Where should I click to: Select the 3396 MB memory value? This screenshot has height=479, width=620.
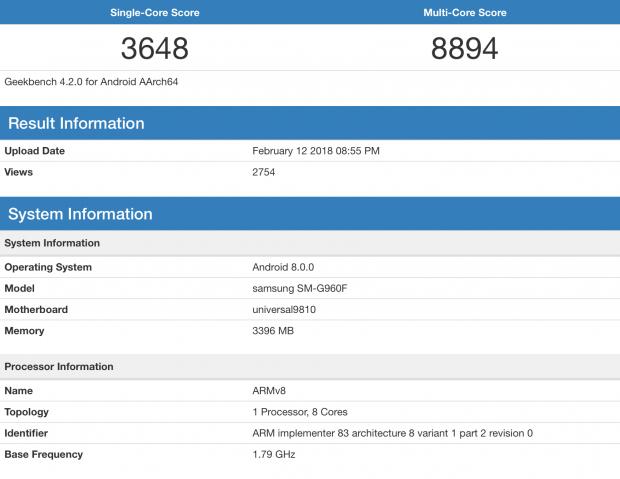click(x=274, y=330)
